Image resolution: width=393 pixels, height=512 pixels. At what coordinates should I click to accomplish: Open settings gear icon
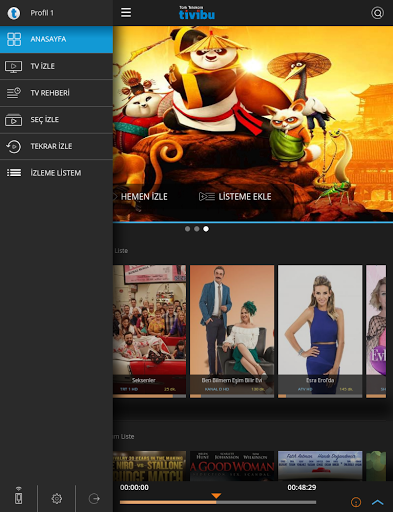pos(57,498)
